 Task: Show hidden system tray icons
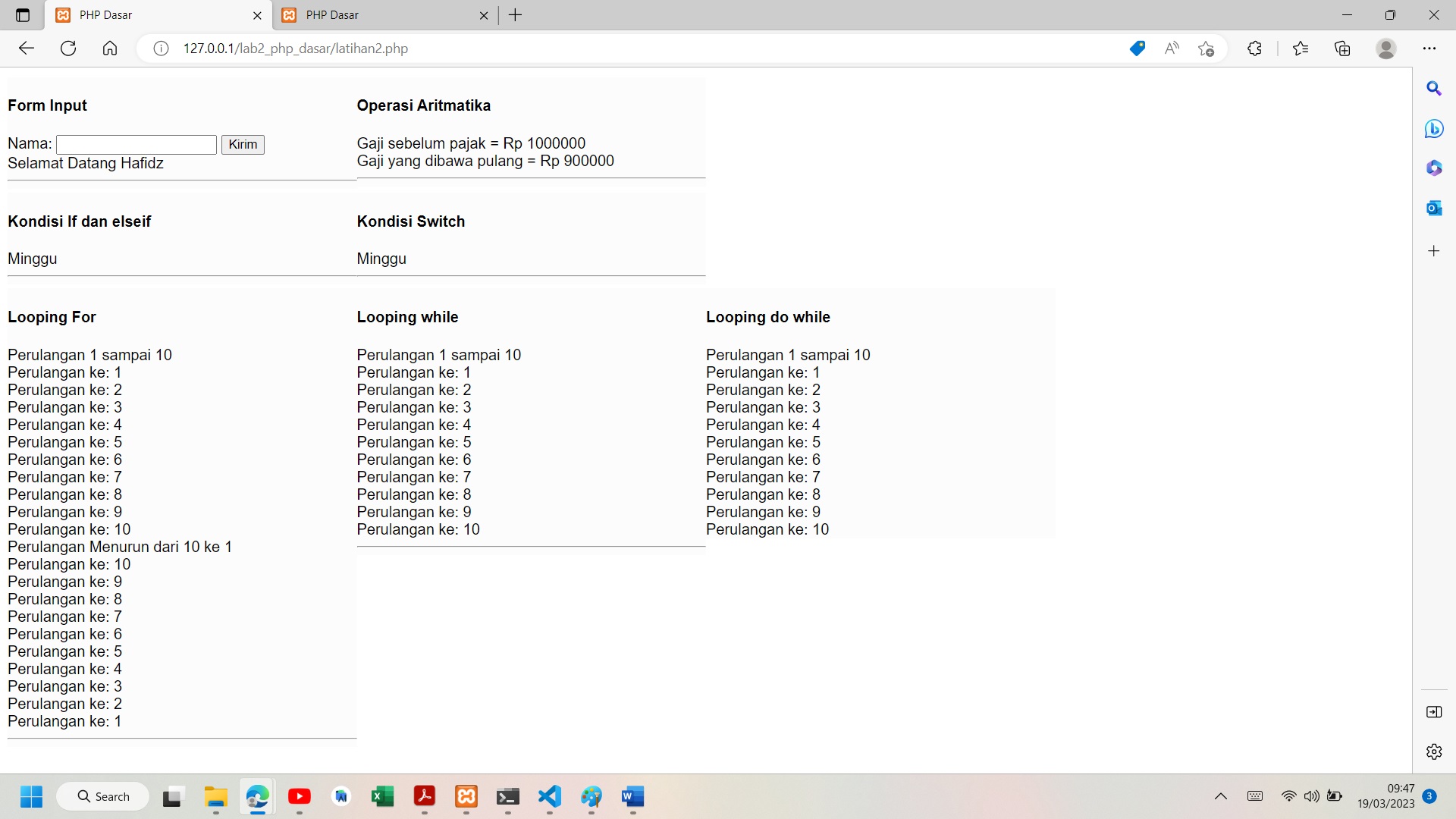click(1221, 797)
